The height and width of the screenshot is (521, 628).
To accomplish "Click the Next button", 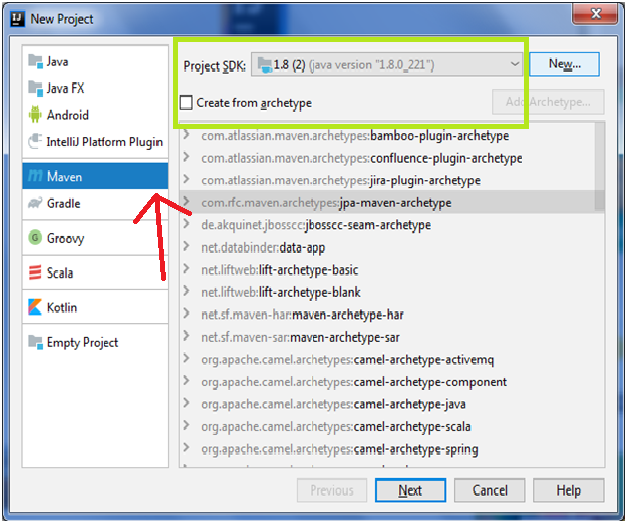I will 410,490.
